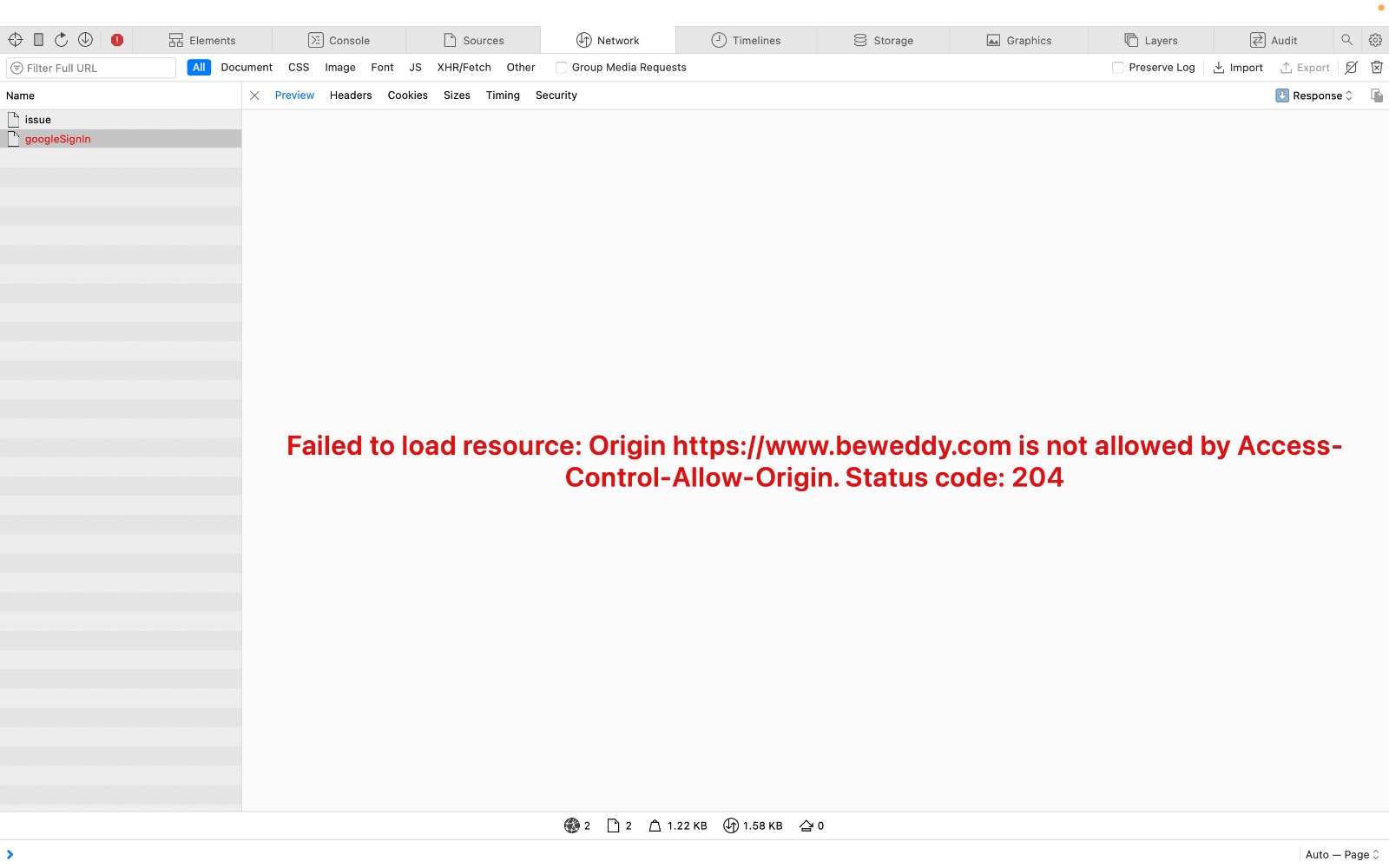Click the domains count globe icon
1389x868 pixels.
click(x=571, y=825)
